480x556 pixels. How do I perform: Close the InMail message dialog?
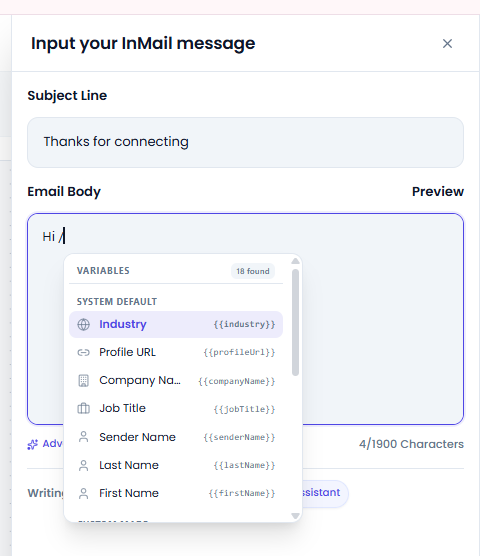[x=447, y=44]
